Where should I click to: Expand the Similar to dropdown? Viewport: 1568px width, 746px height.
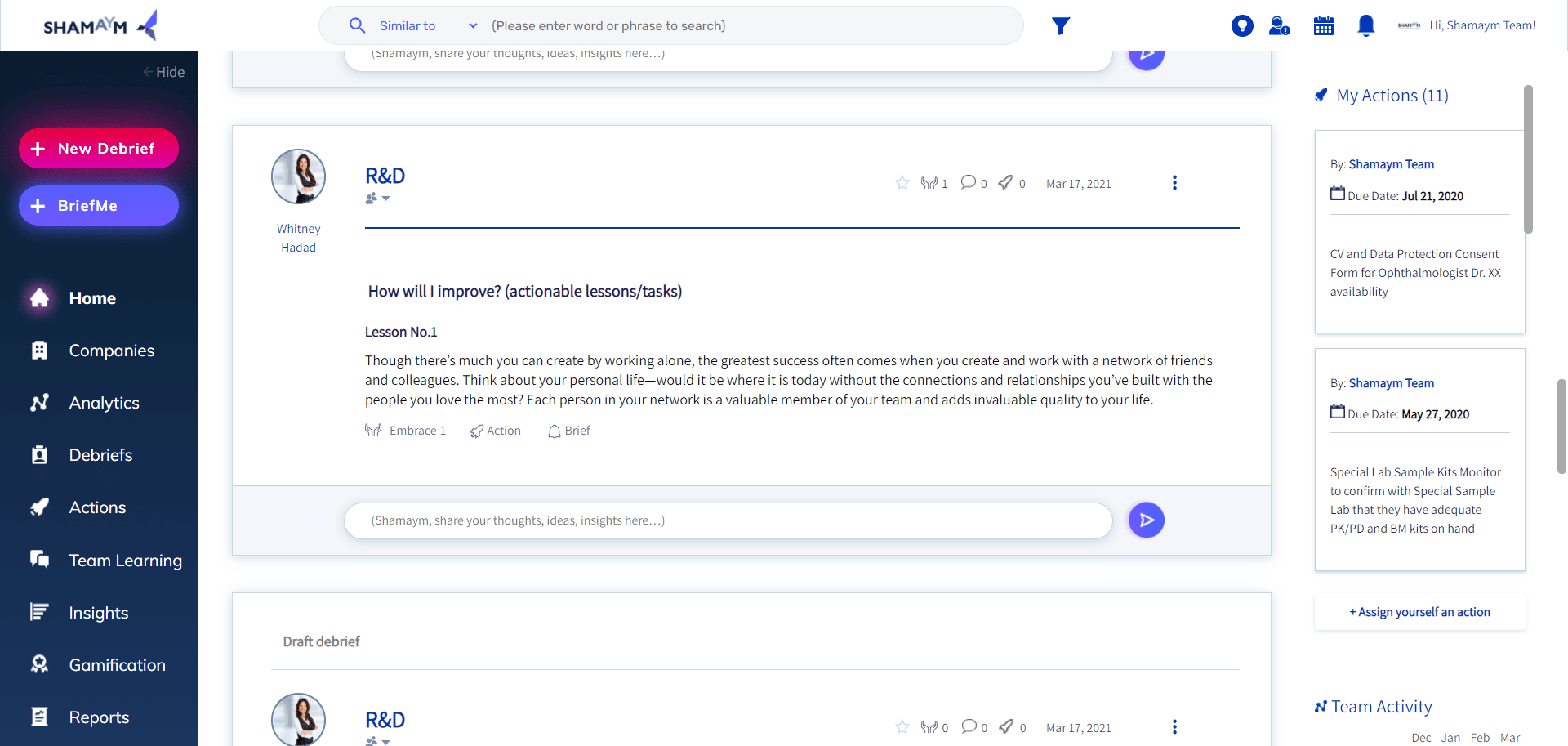[x=428, y=26]
